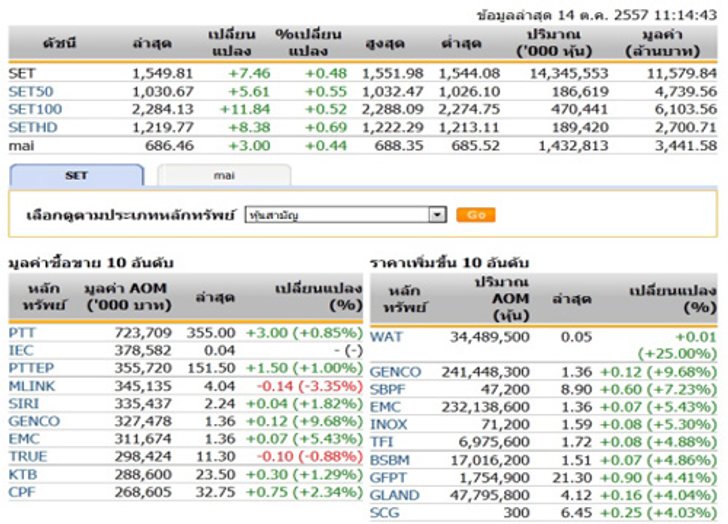728x524 pixels.
Task: Open IEC stock link
Action: [x=21, y=350]
